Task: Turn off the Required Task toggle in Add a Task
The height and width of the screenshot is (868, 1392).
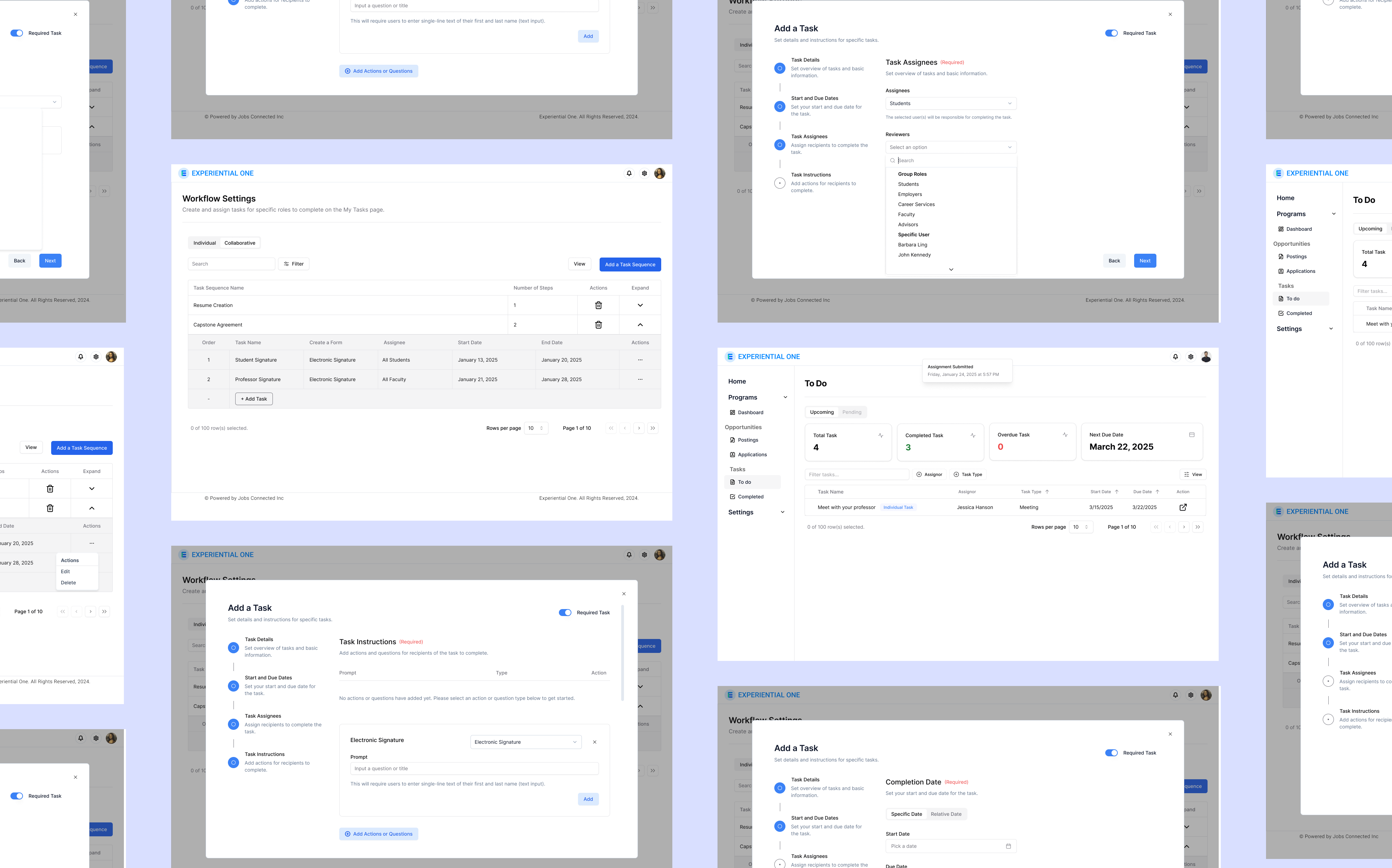Action: click(1111, 33)
